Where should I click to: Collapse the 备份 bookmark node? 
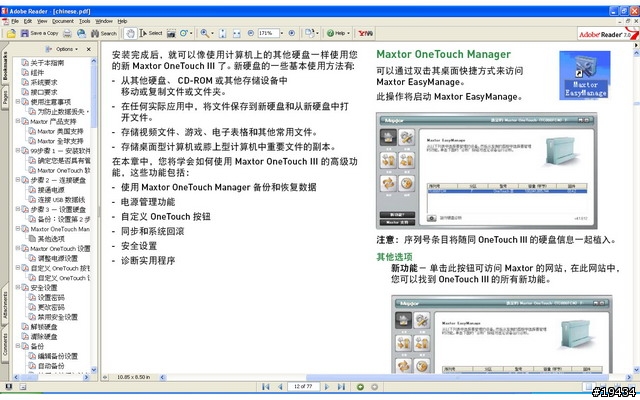click(x=18, y=346)
